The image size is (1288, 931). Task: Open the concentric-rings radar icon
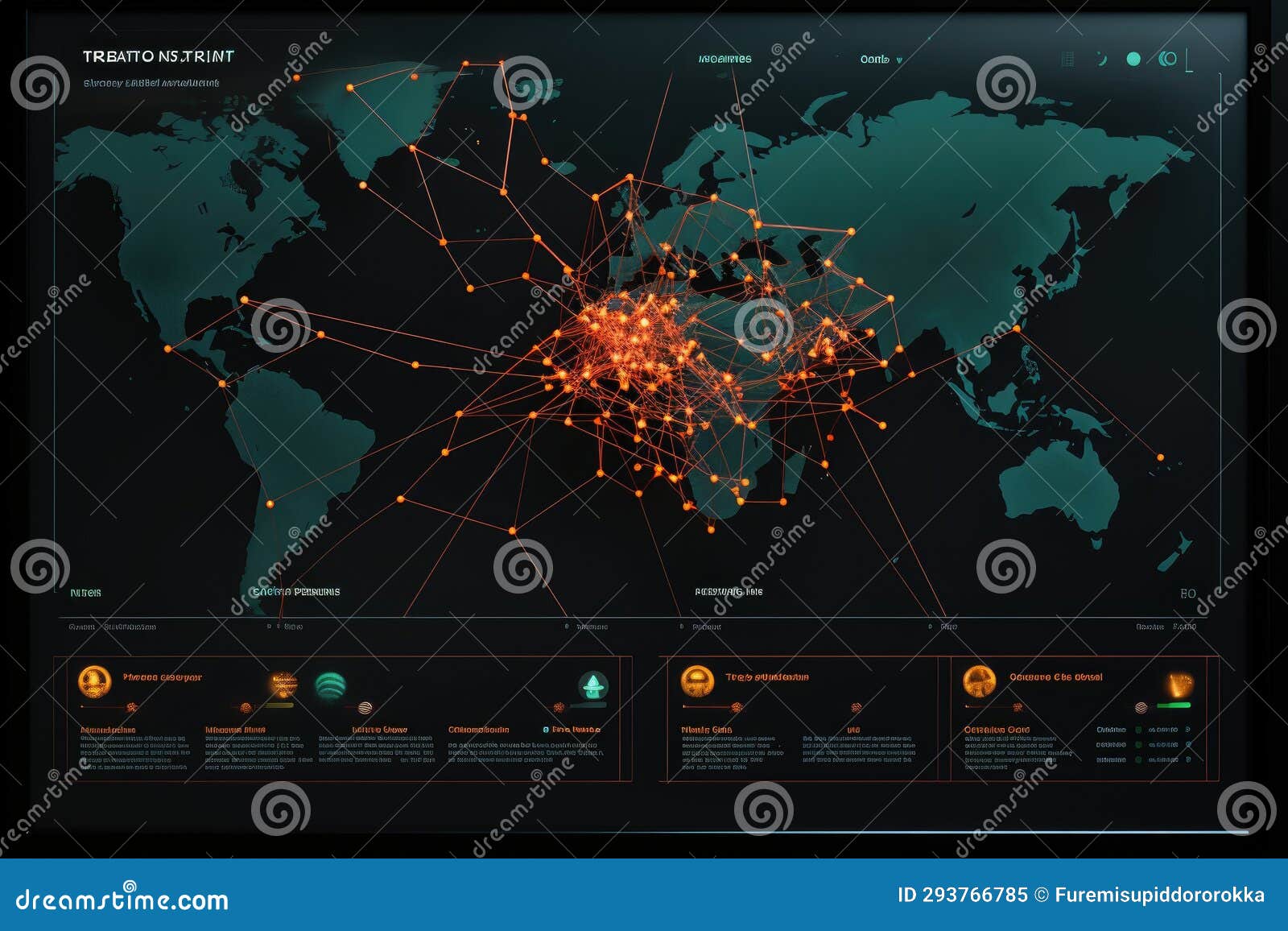pos(1168,59)
